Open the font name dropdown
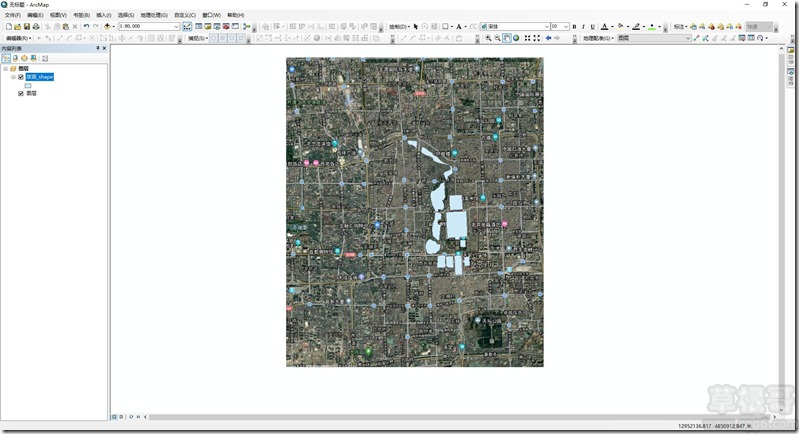Image resolution: width=799 pixels, height=434 pixels. (544, 26)
